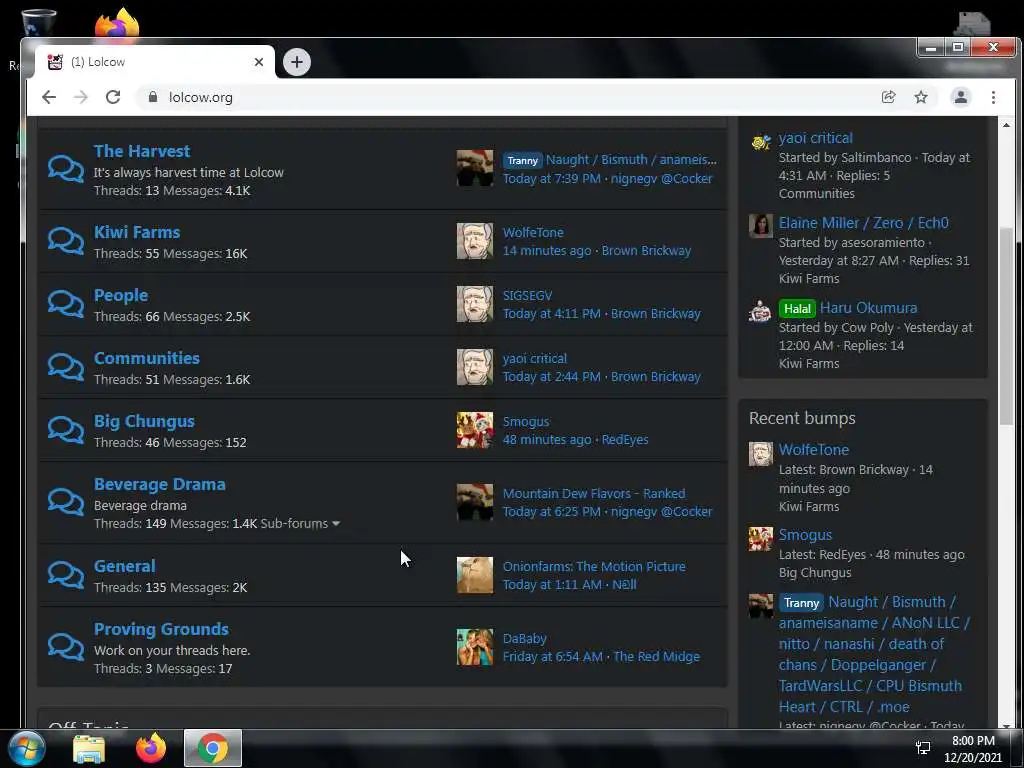Click the General forum chat icon
The width and height of the screenshot is (1024, 768).
tap(66, 575)
